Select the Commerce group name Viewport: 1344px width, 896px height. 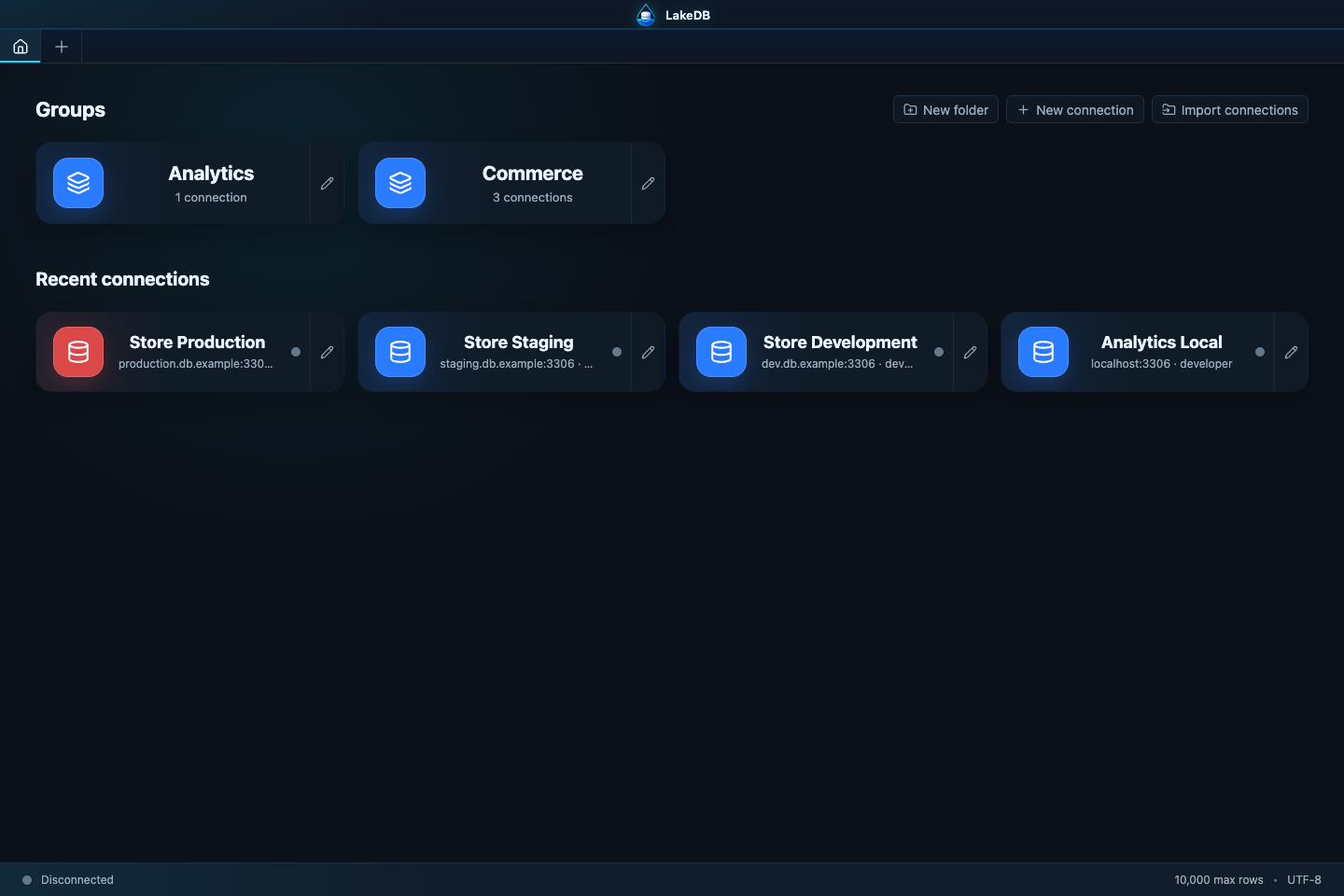[533, 174]
